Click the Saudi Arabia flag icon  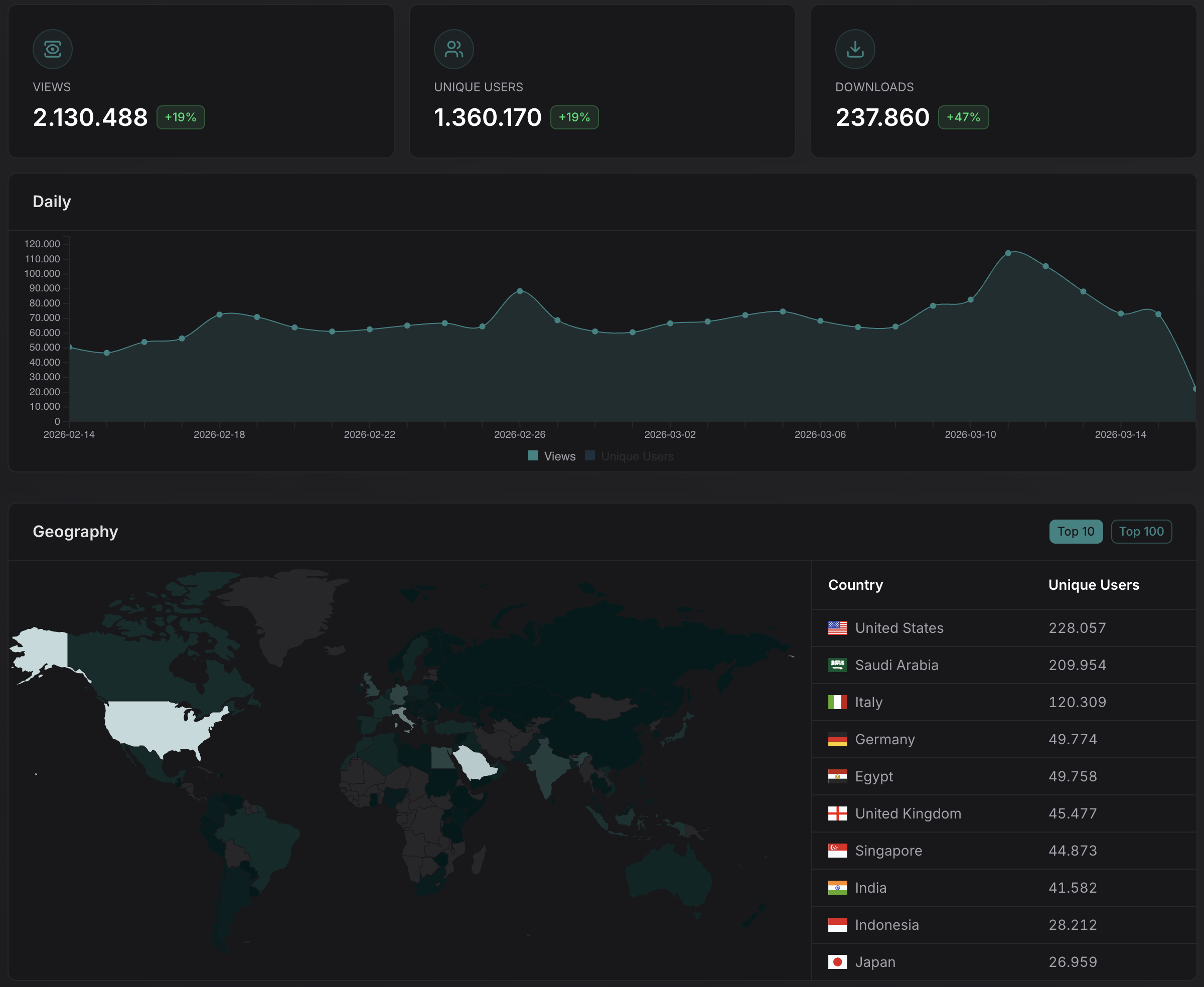coord(837,665)
